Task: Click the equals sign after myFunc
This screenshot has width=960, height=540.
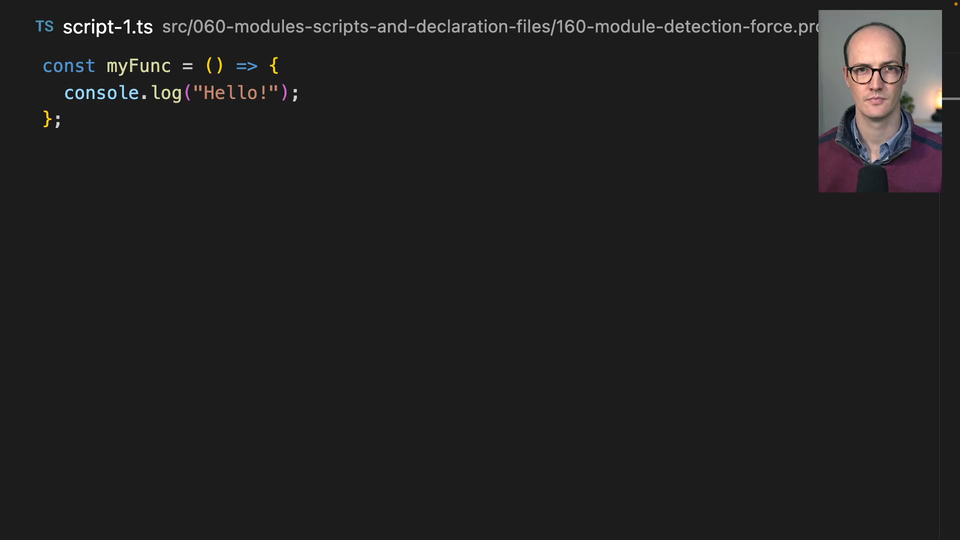Action: [187, 66]
